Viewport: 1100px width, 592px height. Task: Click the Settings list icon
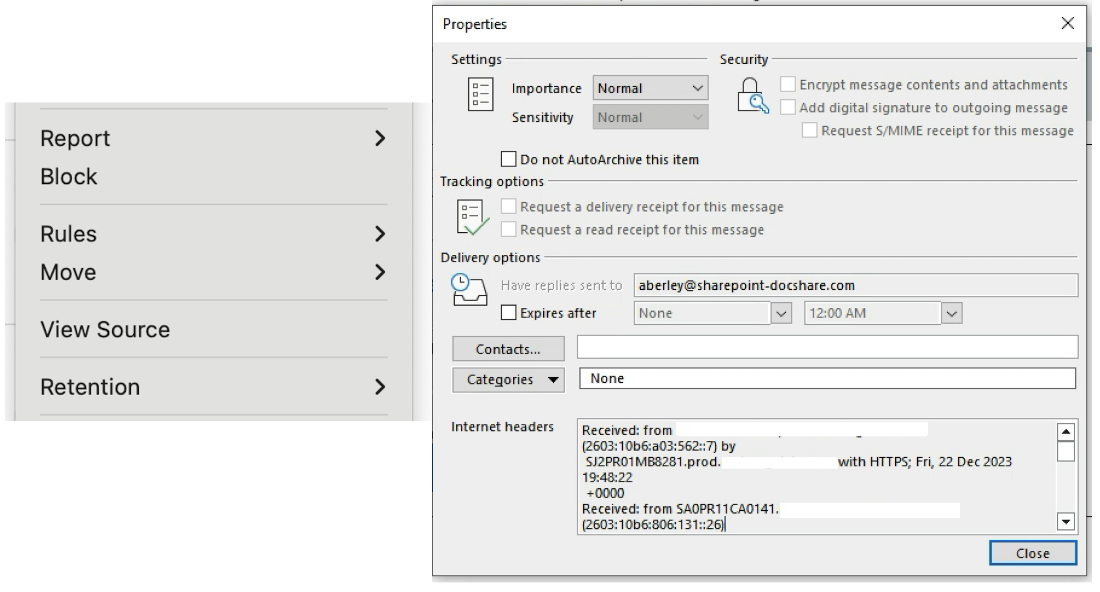481,94
